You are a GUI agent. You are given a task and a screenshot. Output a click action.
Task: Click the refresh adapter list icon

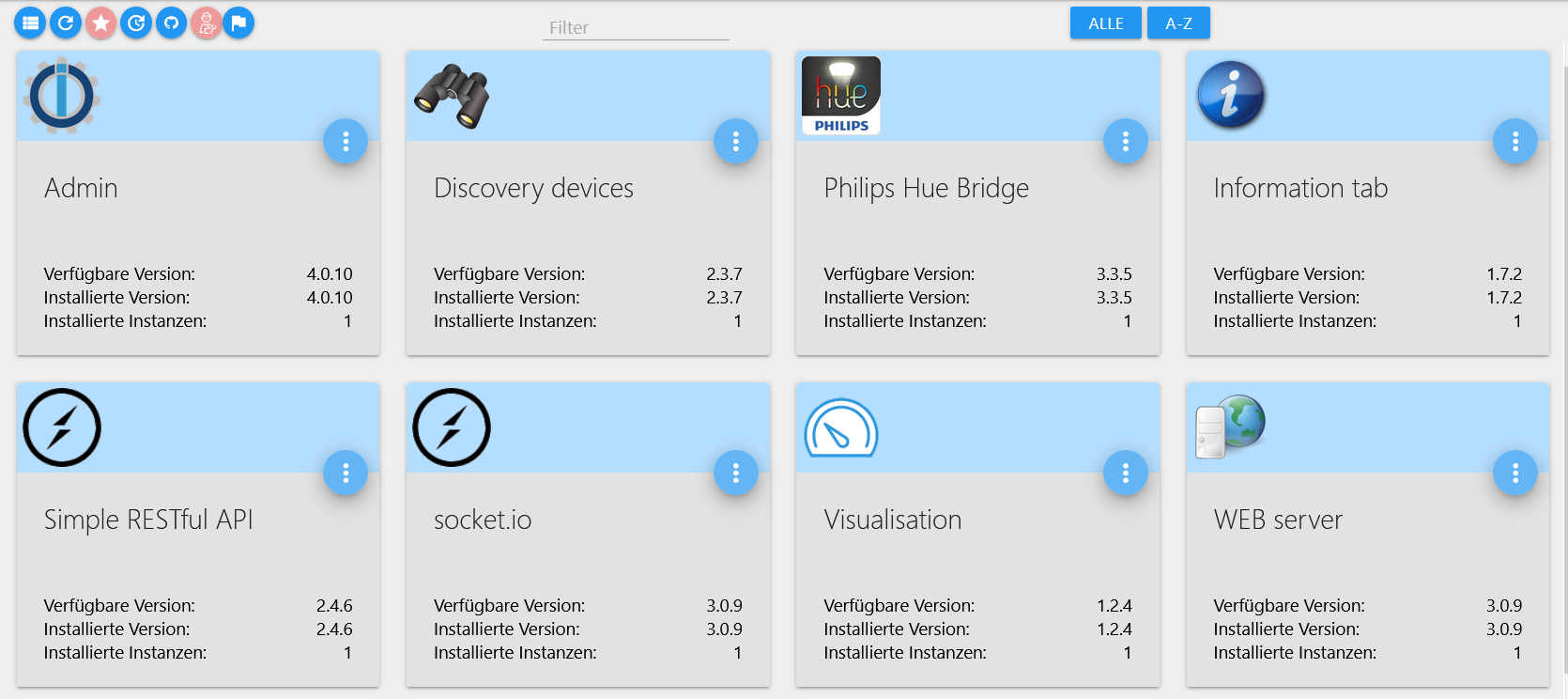point(66,23)
